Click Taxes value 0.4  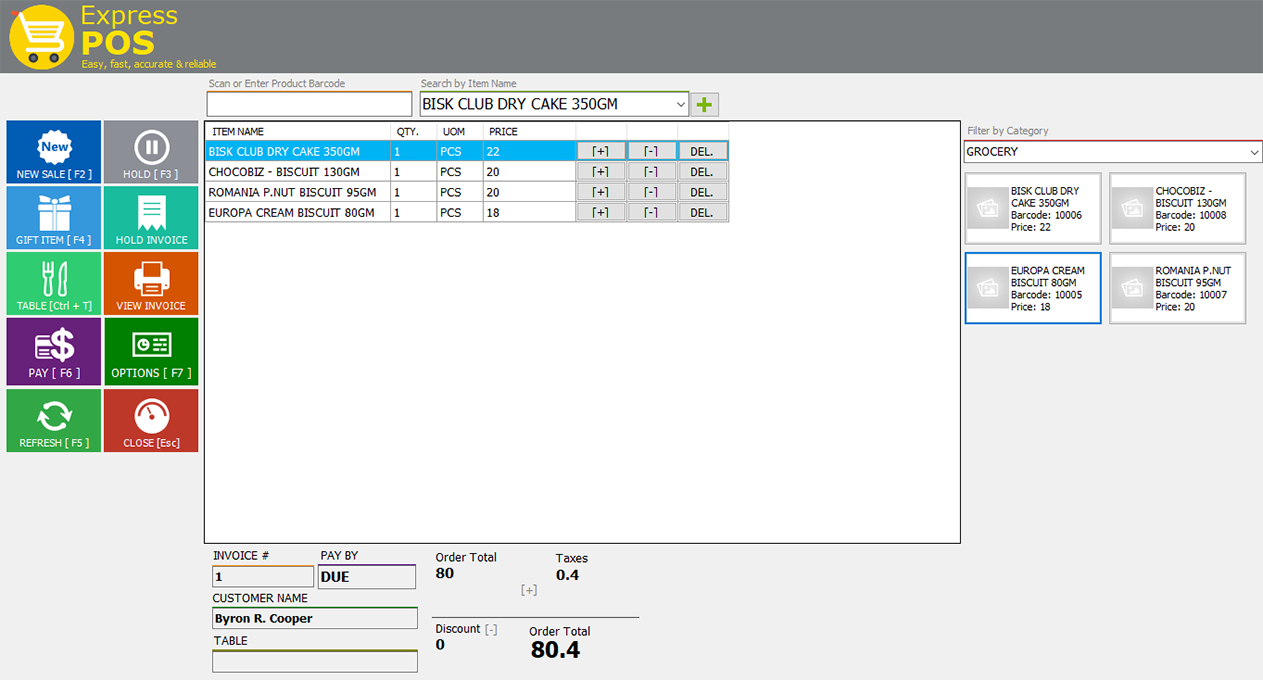point(567,575)
